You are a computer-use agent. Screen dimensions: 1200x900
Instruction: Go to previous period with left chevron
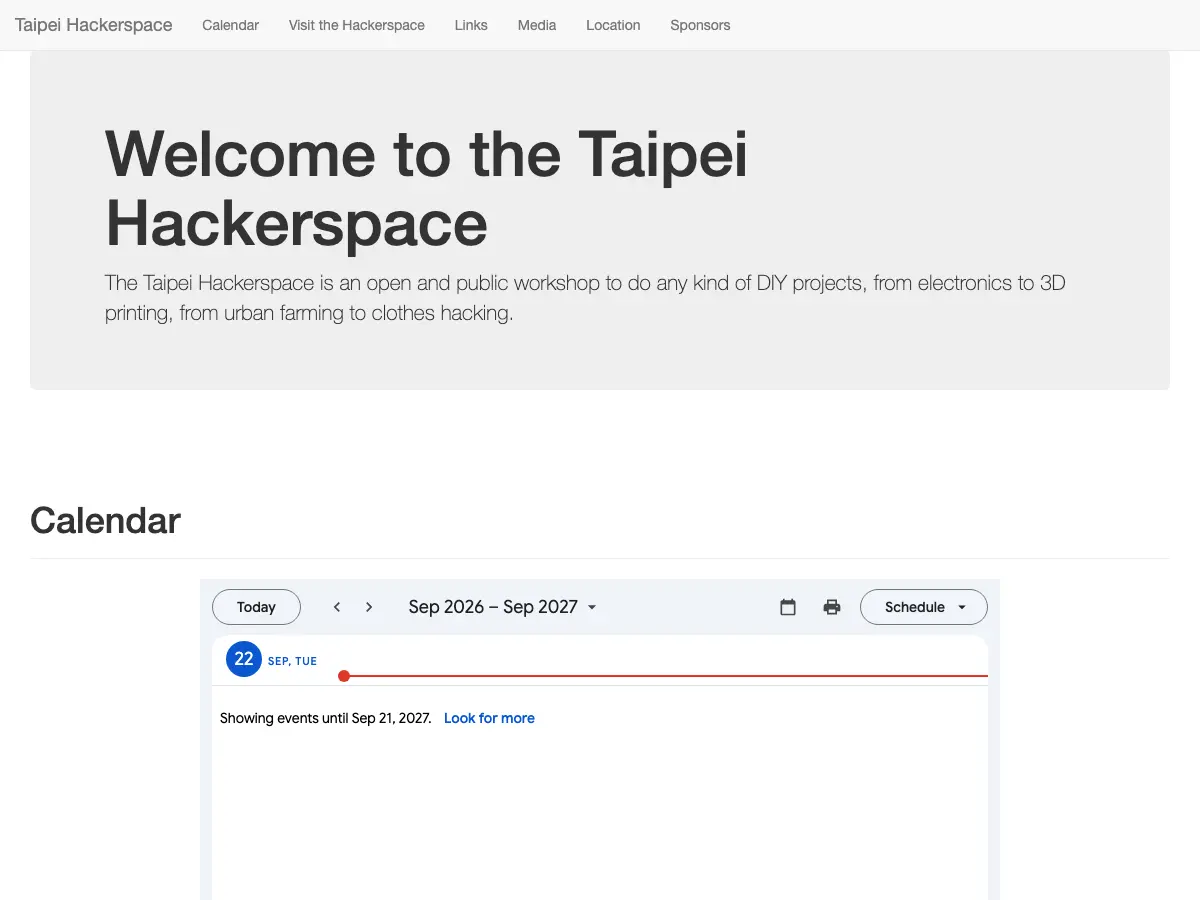coord(337,607)
